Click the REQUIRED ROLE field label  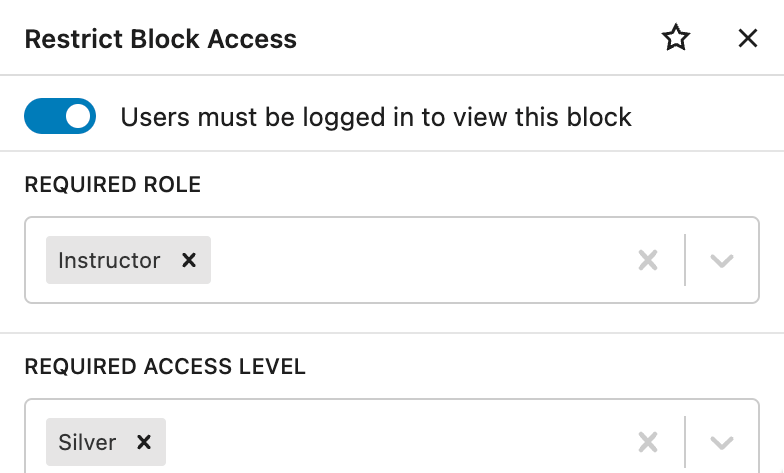coord(112,185)
